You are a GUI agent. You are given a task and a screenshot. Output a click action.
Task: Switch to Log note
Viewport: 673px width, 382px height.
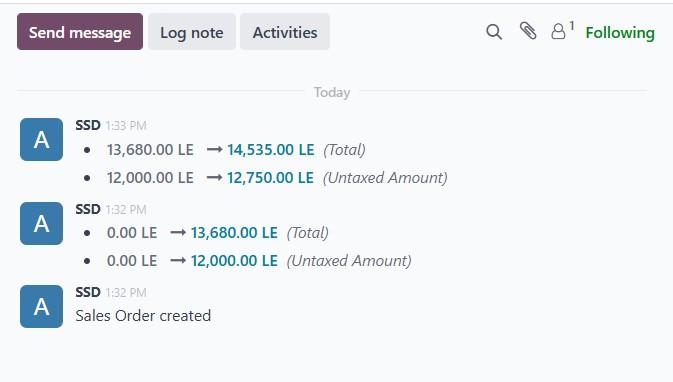coord(192,32)
